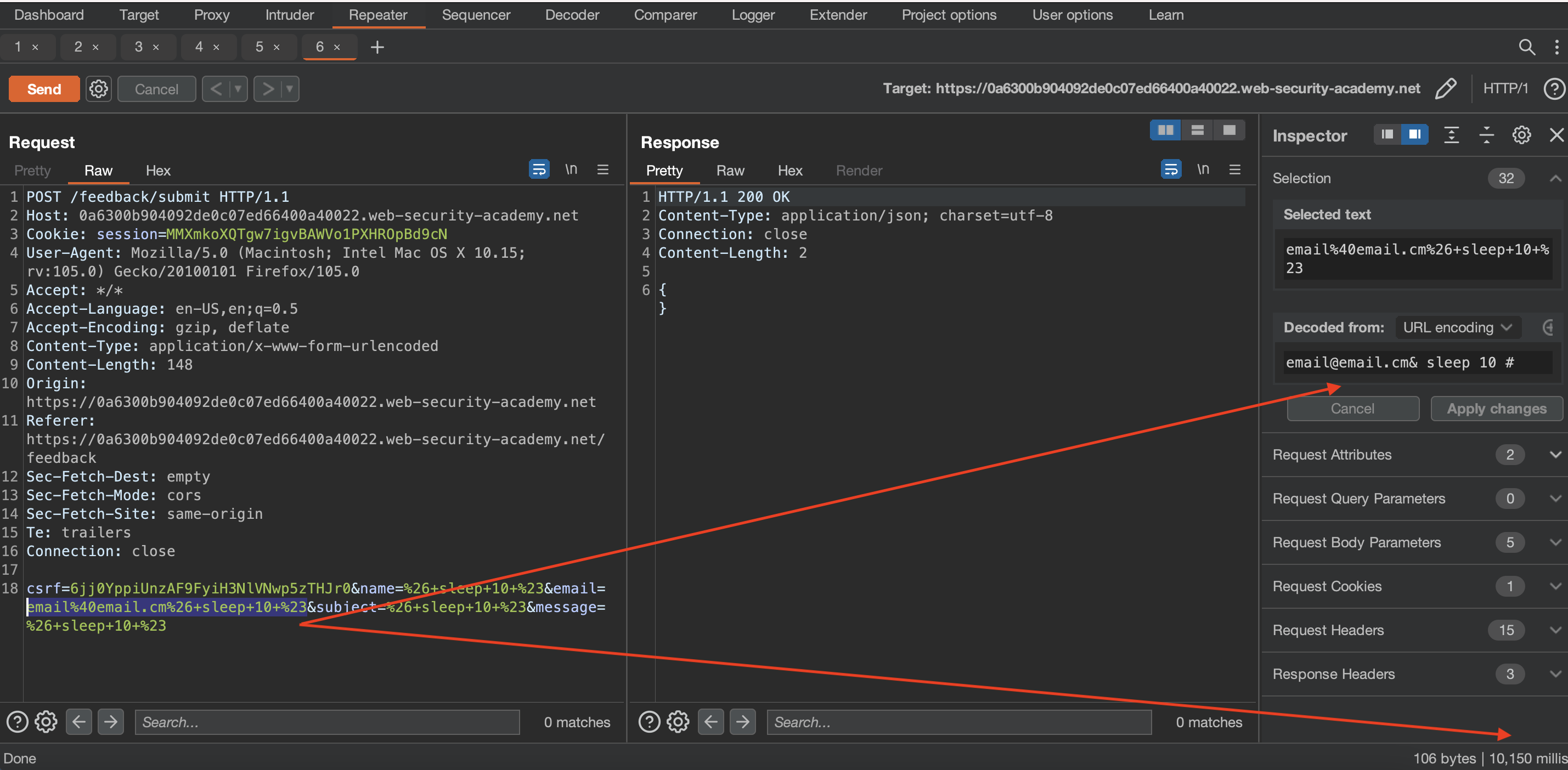
Task: Switch to side-by-side split layout view
Action: pos(1165,131)
